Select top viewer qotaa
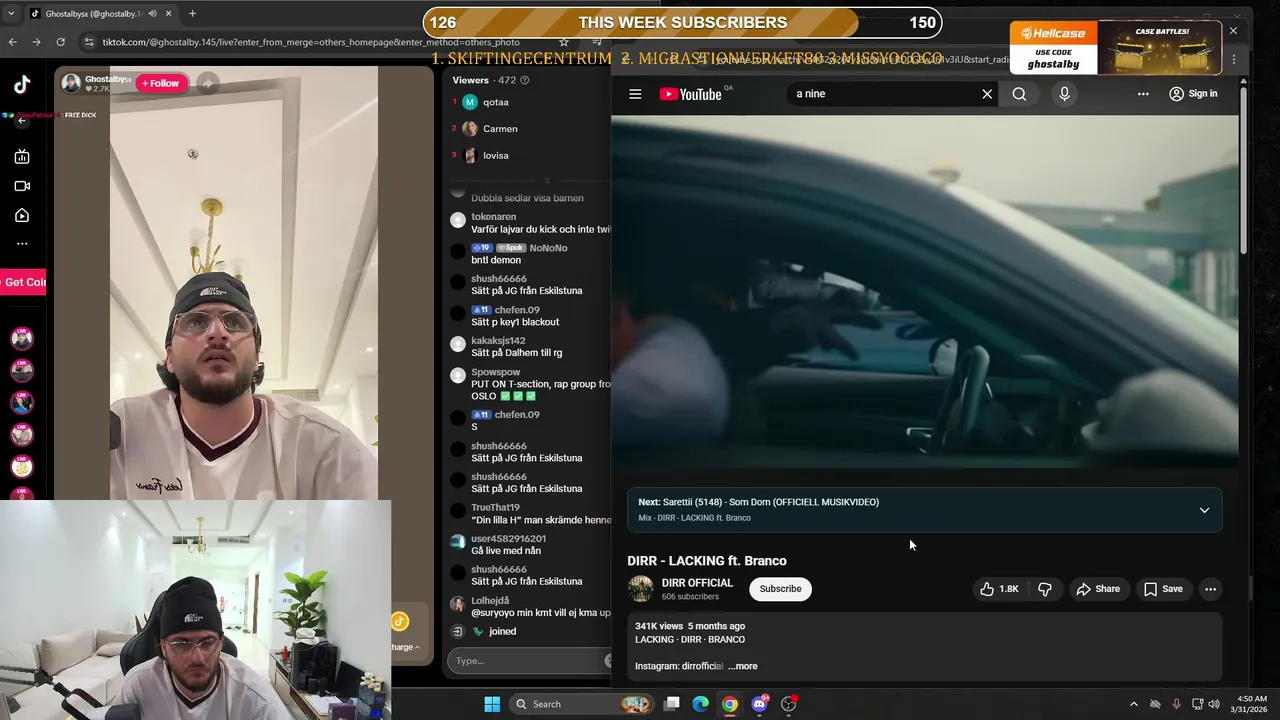This screenshot has width=1280, height=720. (495, 102)
